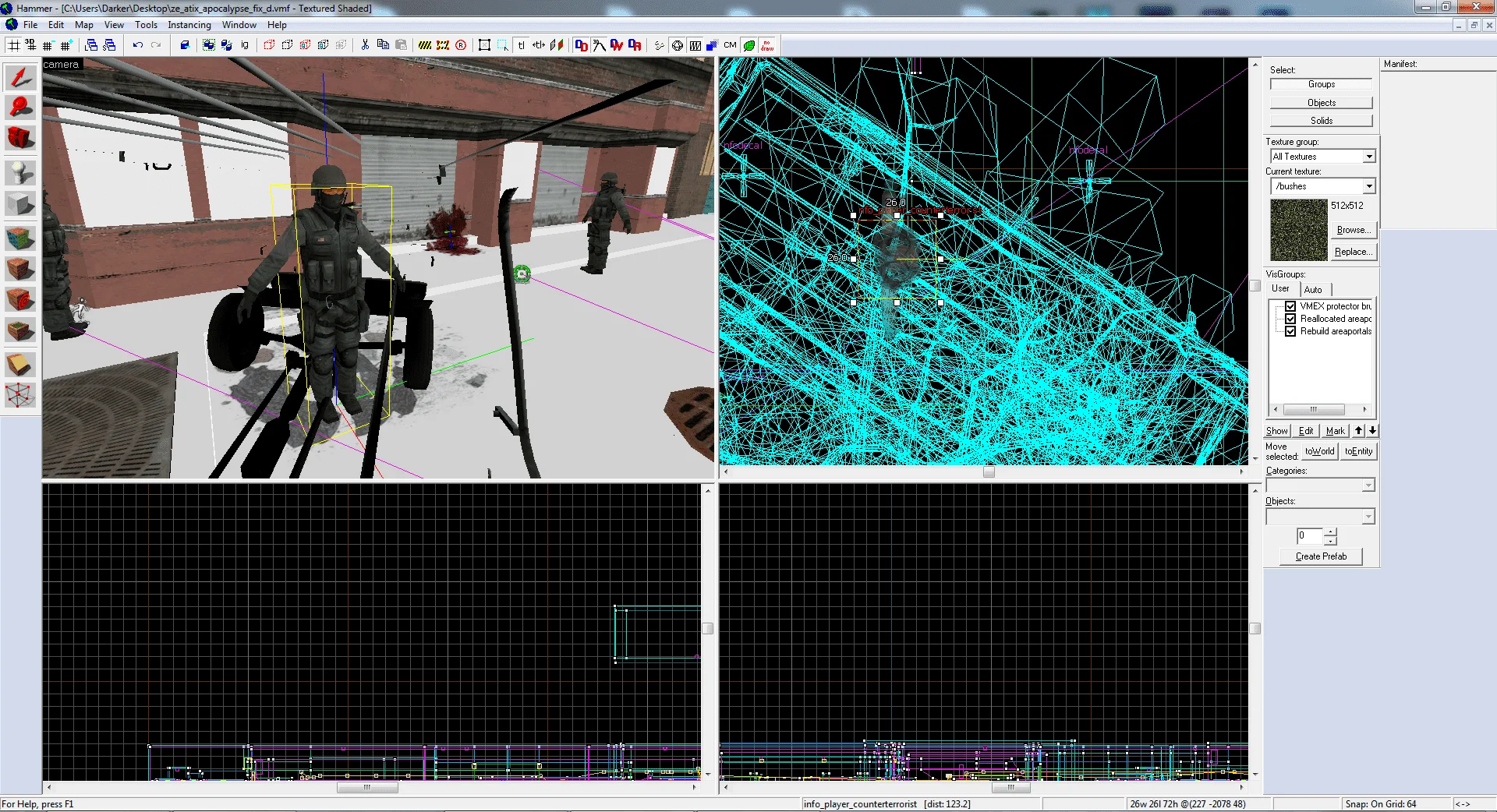Click the toWorld button
The image size is (1497, 812).
tap(1319, 451)
